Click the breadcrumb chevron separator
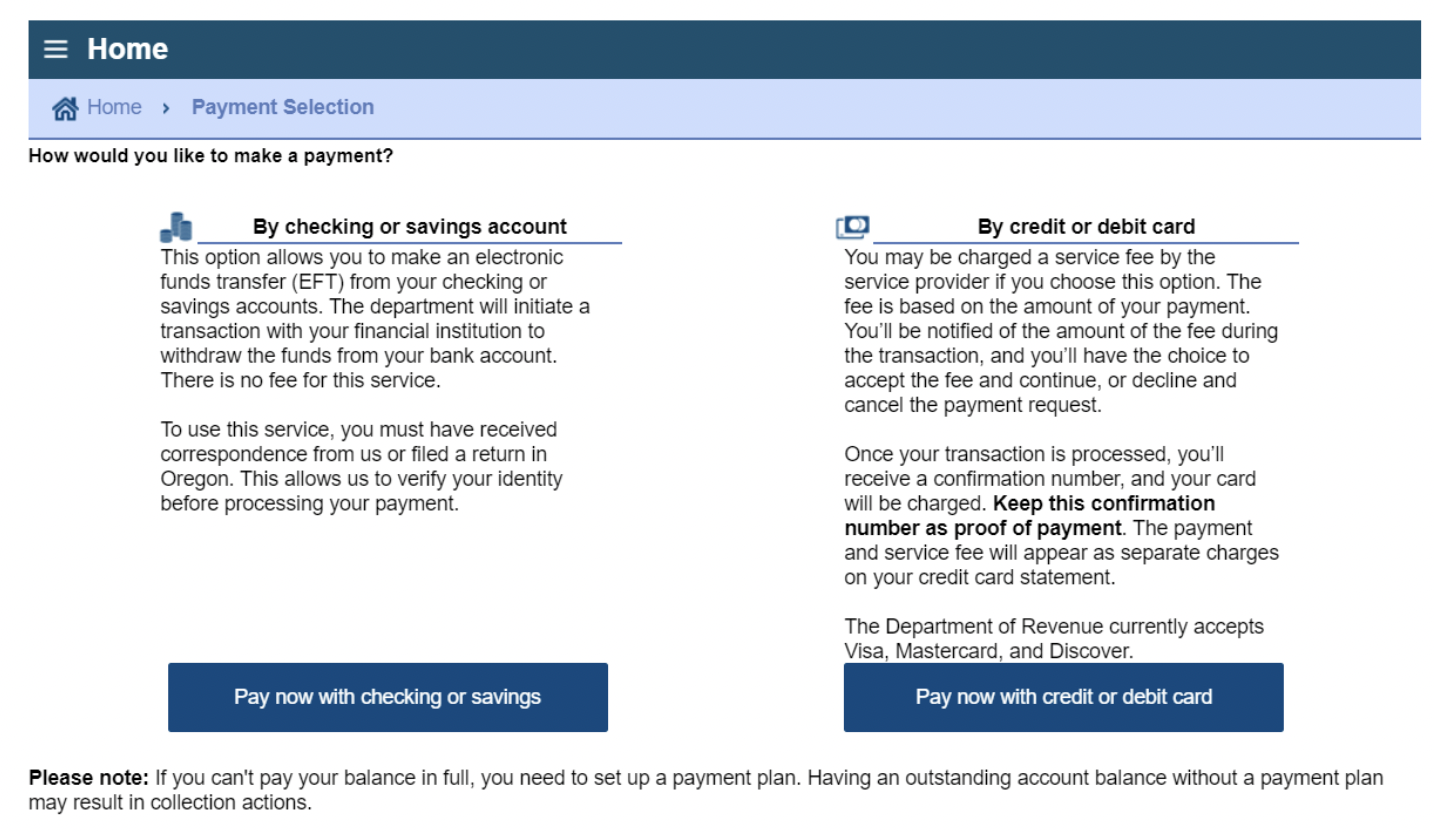Screen dimensions: 1434x832 (x=166, y=108)
